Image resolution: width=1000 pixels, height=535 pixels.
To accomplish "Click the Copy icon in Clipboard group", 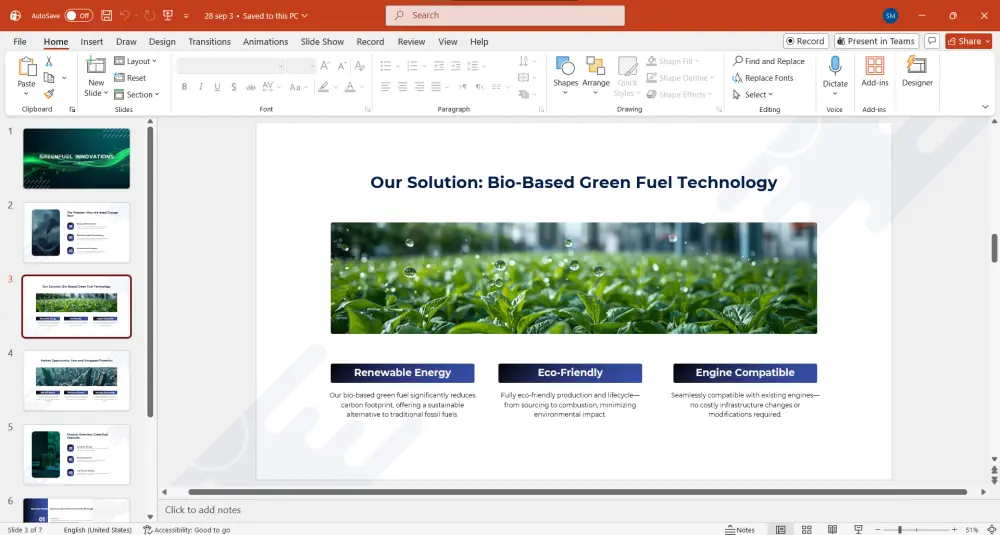I will coord(48,78).
